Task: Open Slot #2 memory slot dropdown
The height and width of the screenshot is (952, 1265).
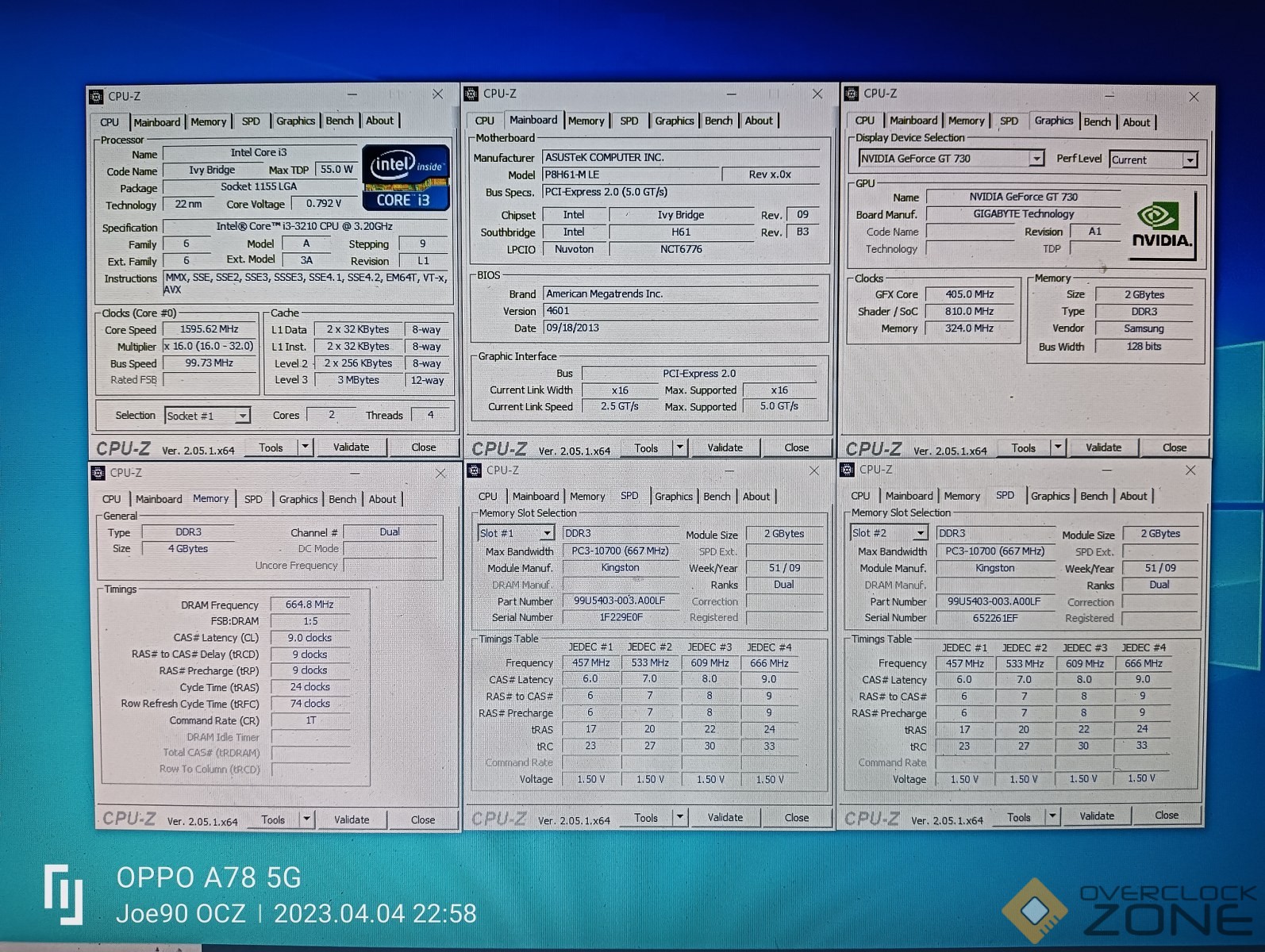Action: click(x=921, y=533)
